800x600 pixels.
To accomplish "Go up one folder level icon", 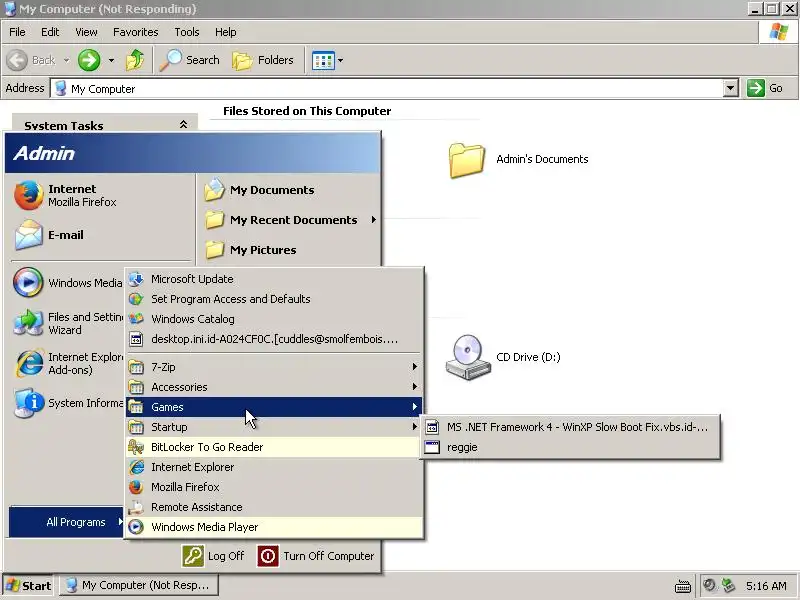I will (135, 60).
